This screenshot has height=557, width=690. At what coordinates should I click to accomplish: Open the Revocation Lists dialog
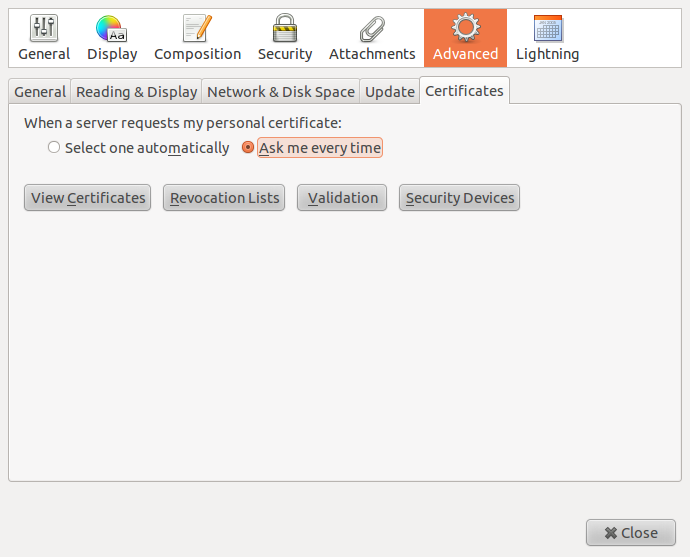pyautogui.click(x=224, y=198)
